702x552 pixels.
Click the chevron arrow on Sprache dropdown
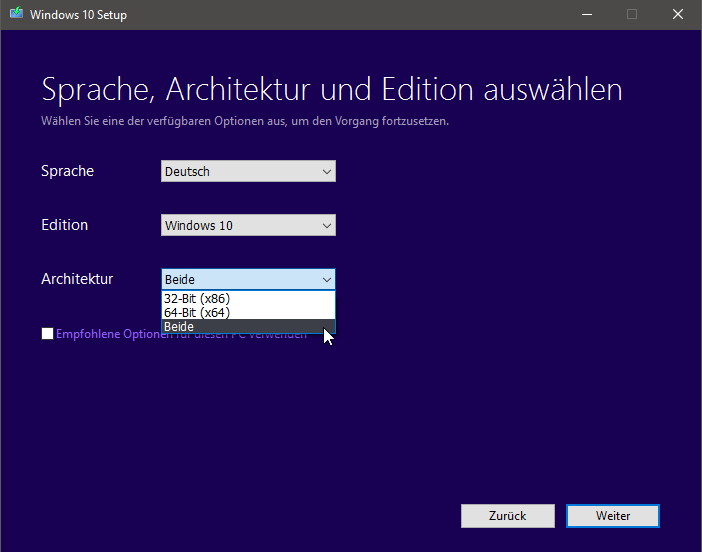pos(326,172)
